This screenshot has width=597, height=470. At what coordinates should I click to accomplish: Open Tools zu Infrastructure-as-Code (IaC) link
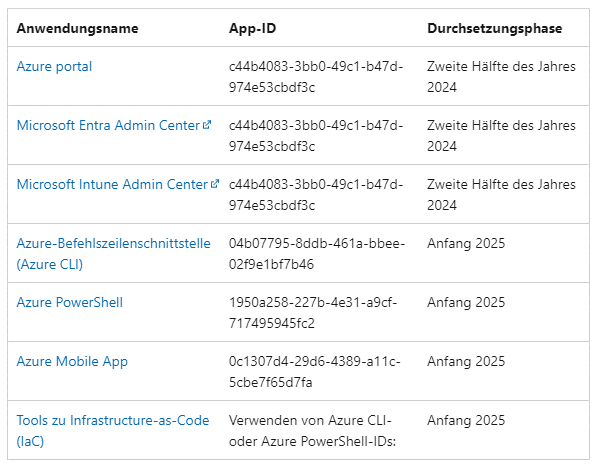point(113,431)
